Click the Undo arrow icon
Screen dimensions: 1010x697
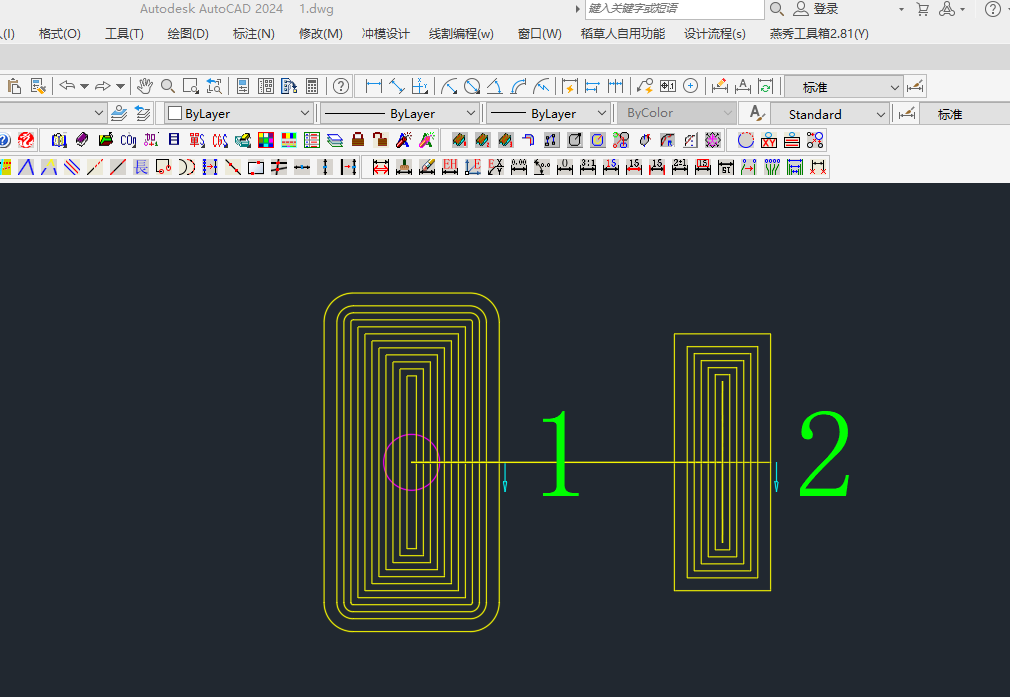point(67,86)
